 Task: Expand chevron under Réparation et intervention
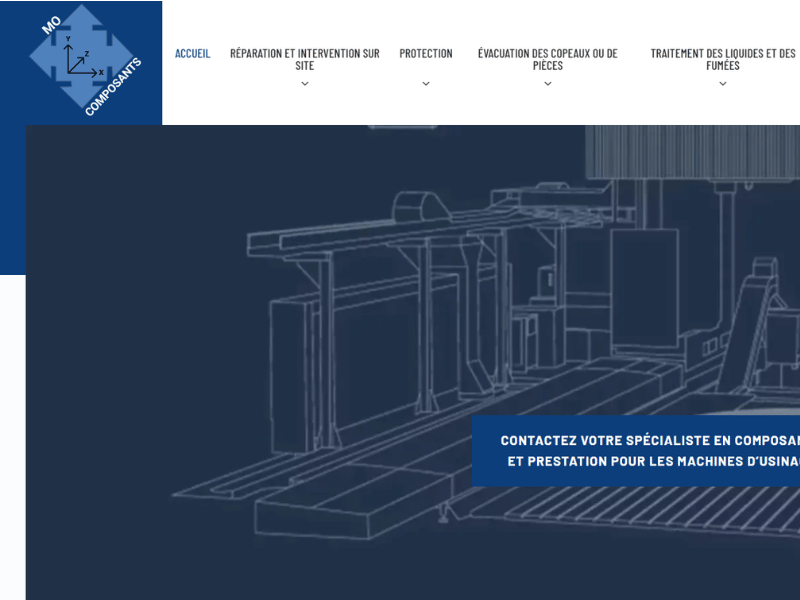(305, 84)
